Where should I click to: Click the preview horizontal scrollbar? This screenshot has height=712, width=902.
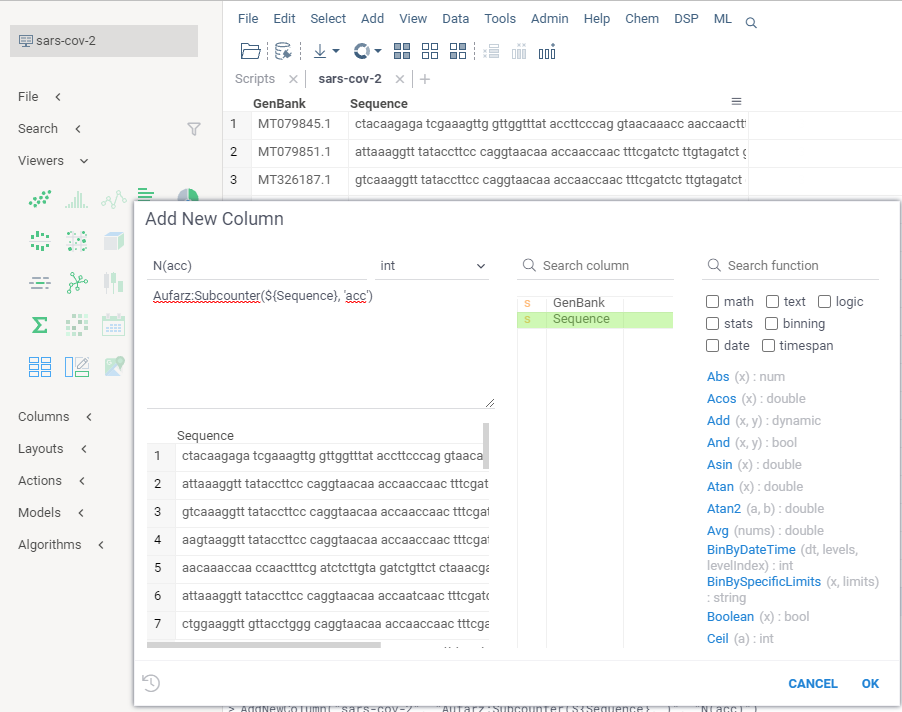point(263,645)
